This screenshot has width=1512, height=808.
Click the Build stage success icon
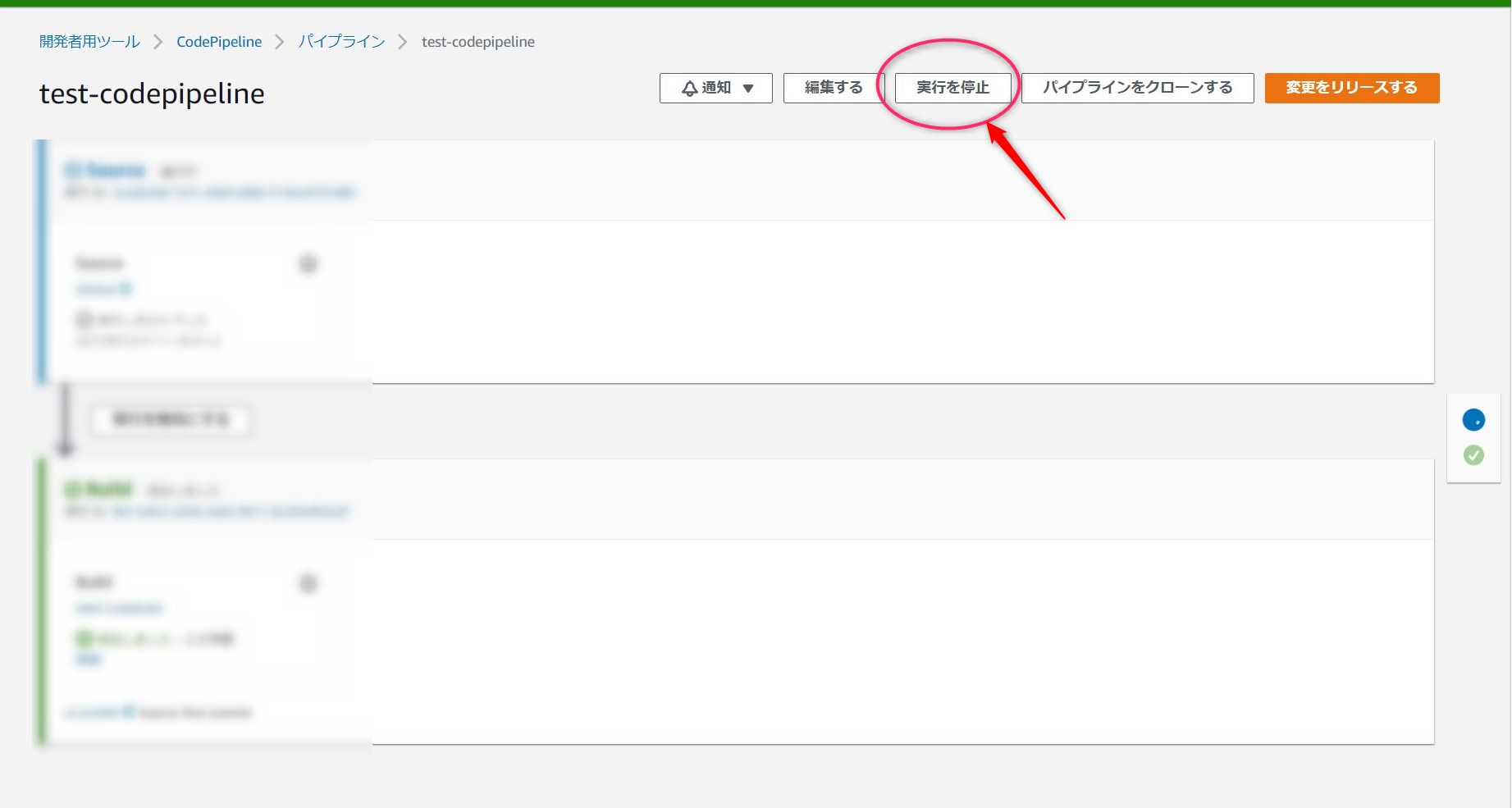click(73, 490)
